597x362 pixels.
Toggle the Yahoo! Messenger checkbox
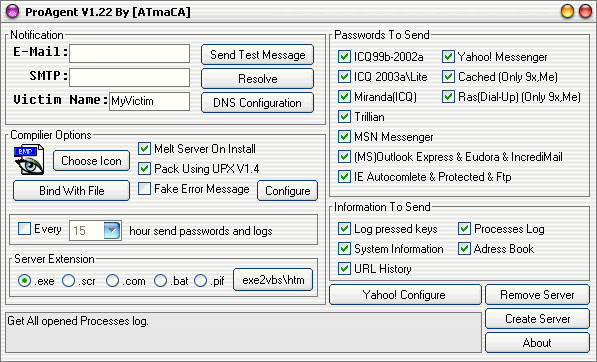point(448,57)
